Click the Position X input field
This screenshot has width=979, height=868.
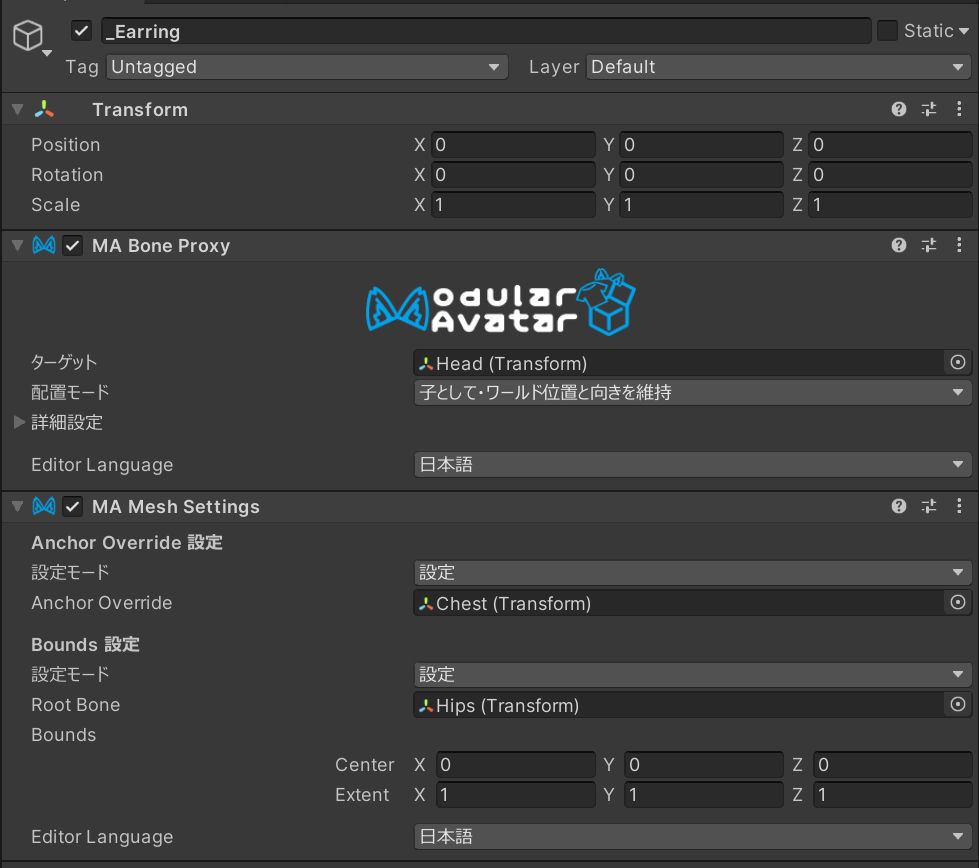pyautogui.click(x=513, y=144)
